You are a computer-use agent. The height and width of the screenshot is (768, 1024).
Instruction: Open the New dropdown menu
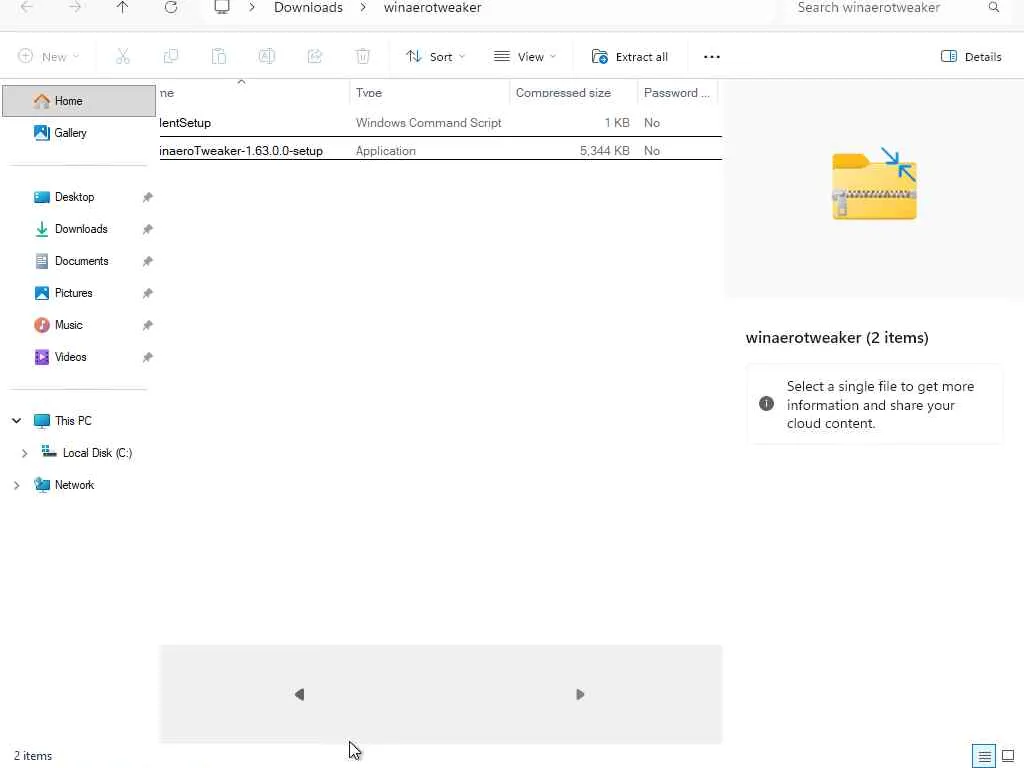point(49,57)
